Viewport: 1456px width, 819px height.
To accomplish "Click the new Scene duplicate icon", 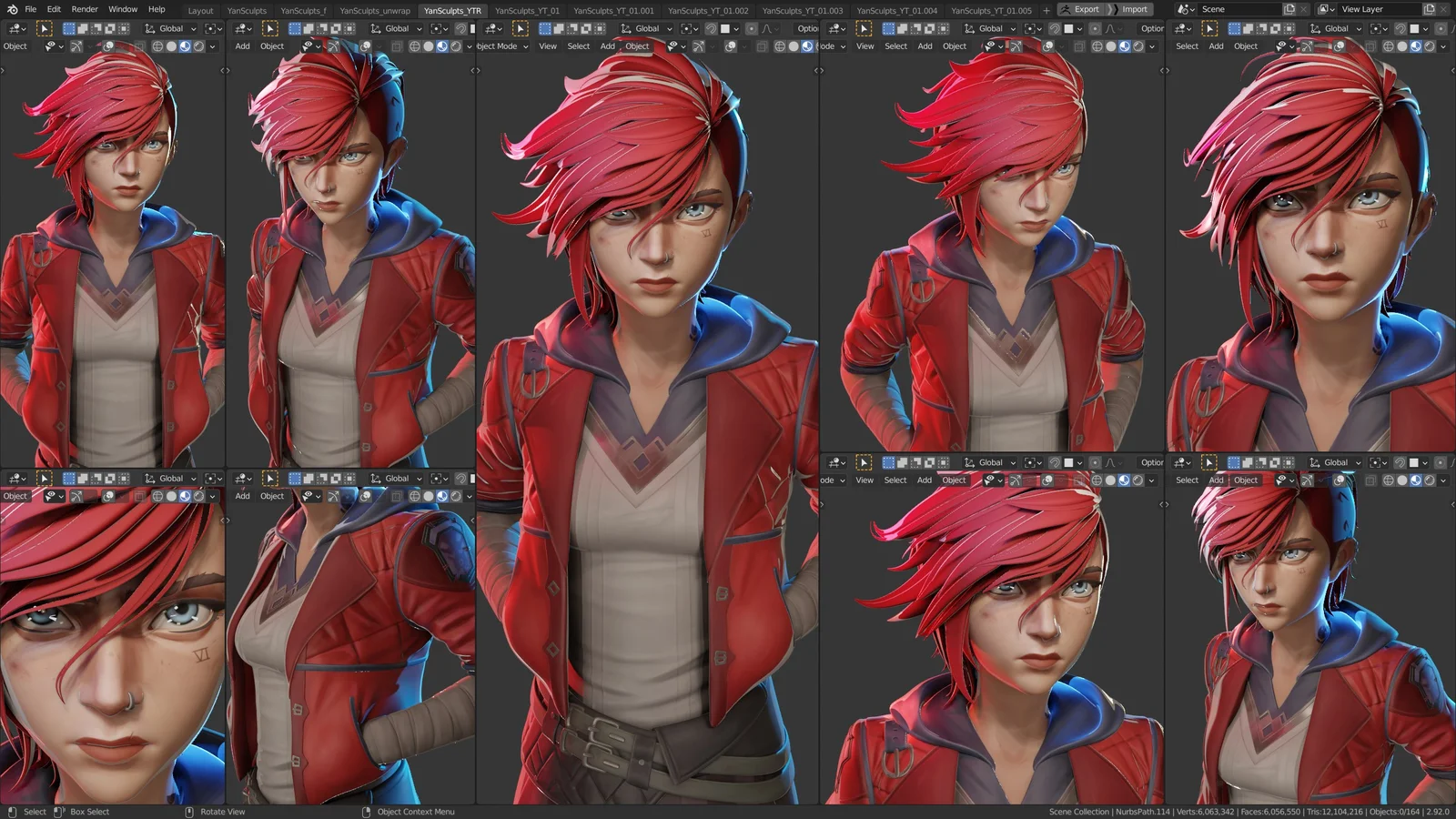I will click(1289, 9).
